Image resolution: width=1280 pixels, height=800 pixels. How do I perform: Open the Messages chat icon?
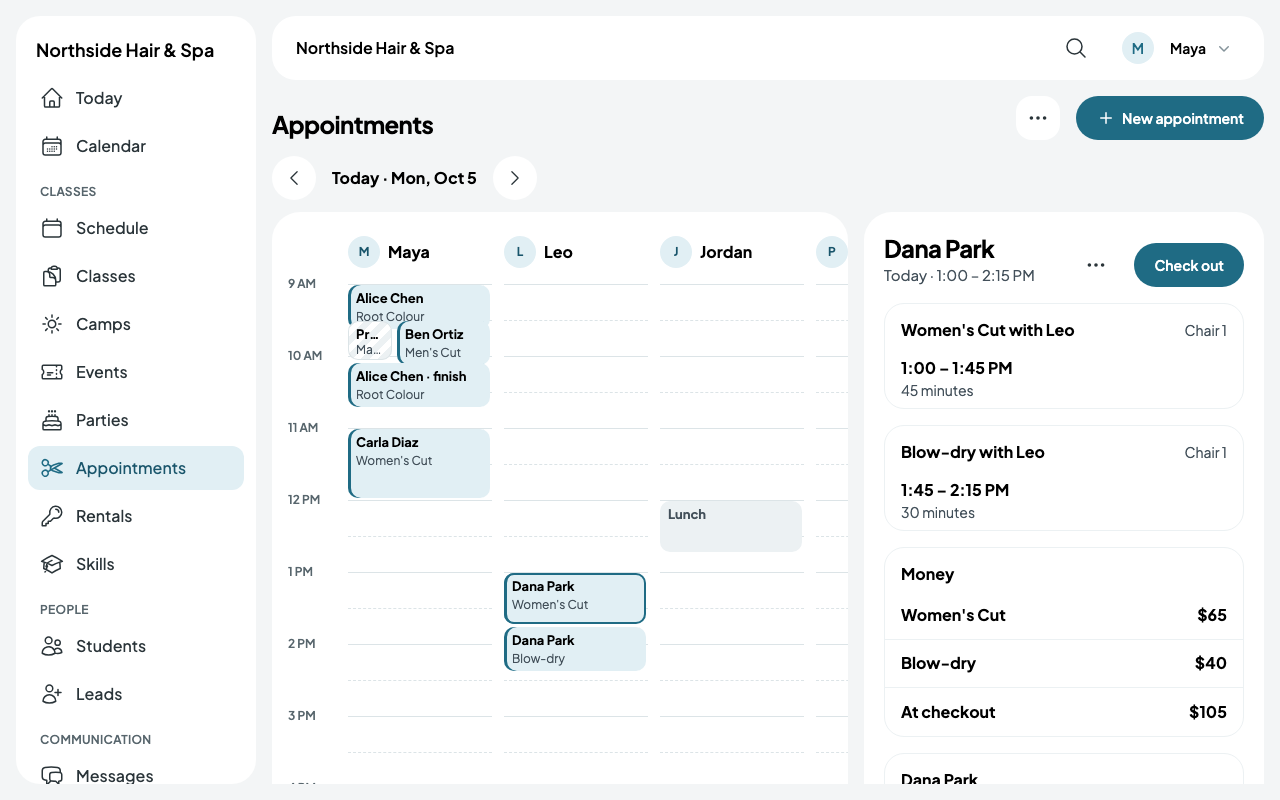click(x=52, y=776)
